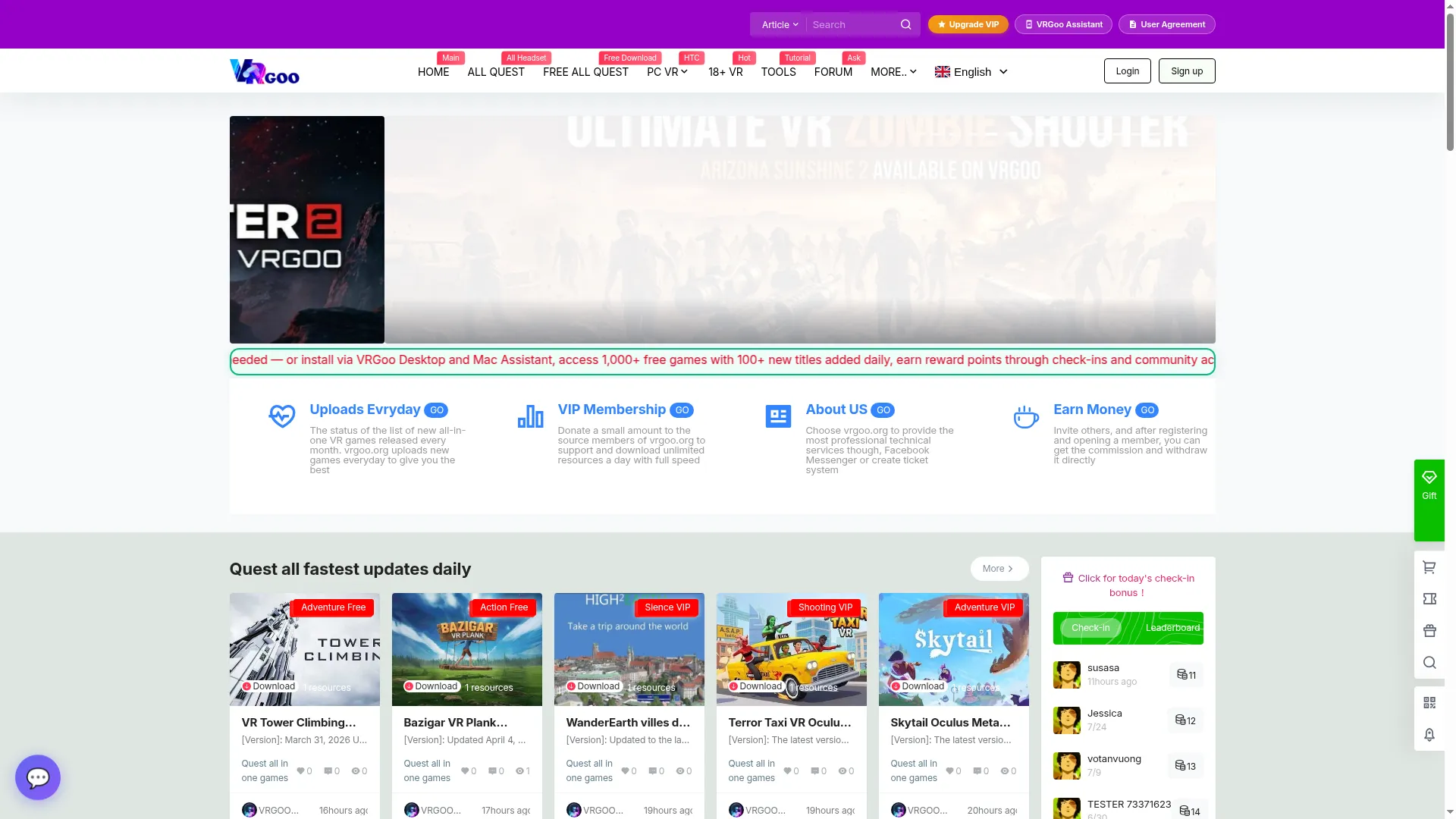Click the comment icon on Skytail card
Viewport: 1456px width, 819px height.
977,771
